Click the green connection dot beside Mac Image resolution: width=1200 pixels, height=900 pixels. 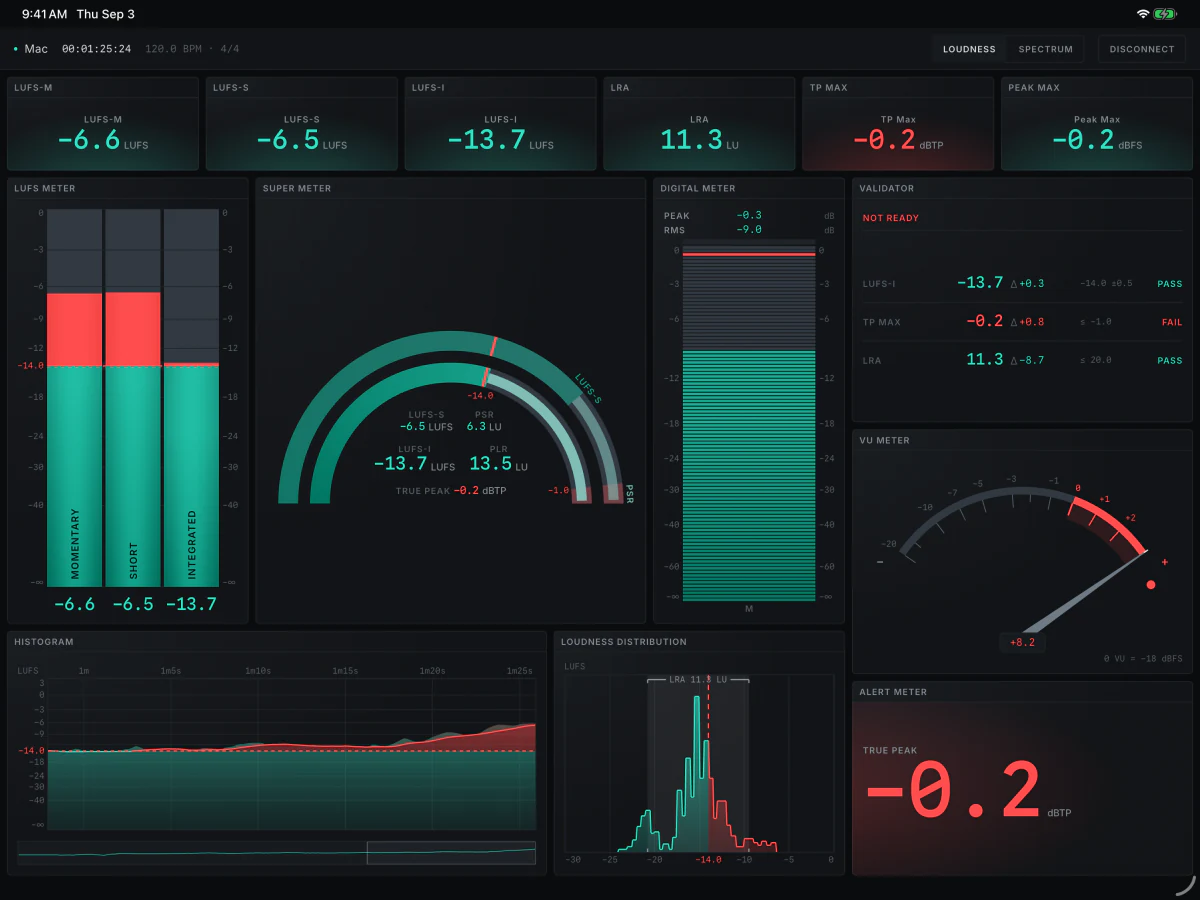tap(16, 49)
